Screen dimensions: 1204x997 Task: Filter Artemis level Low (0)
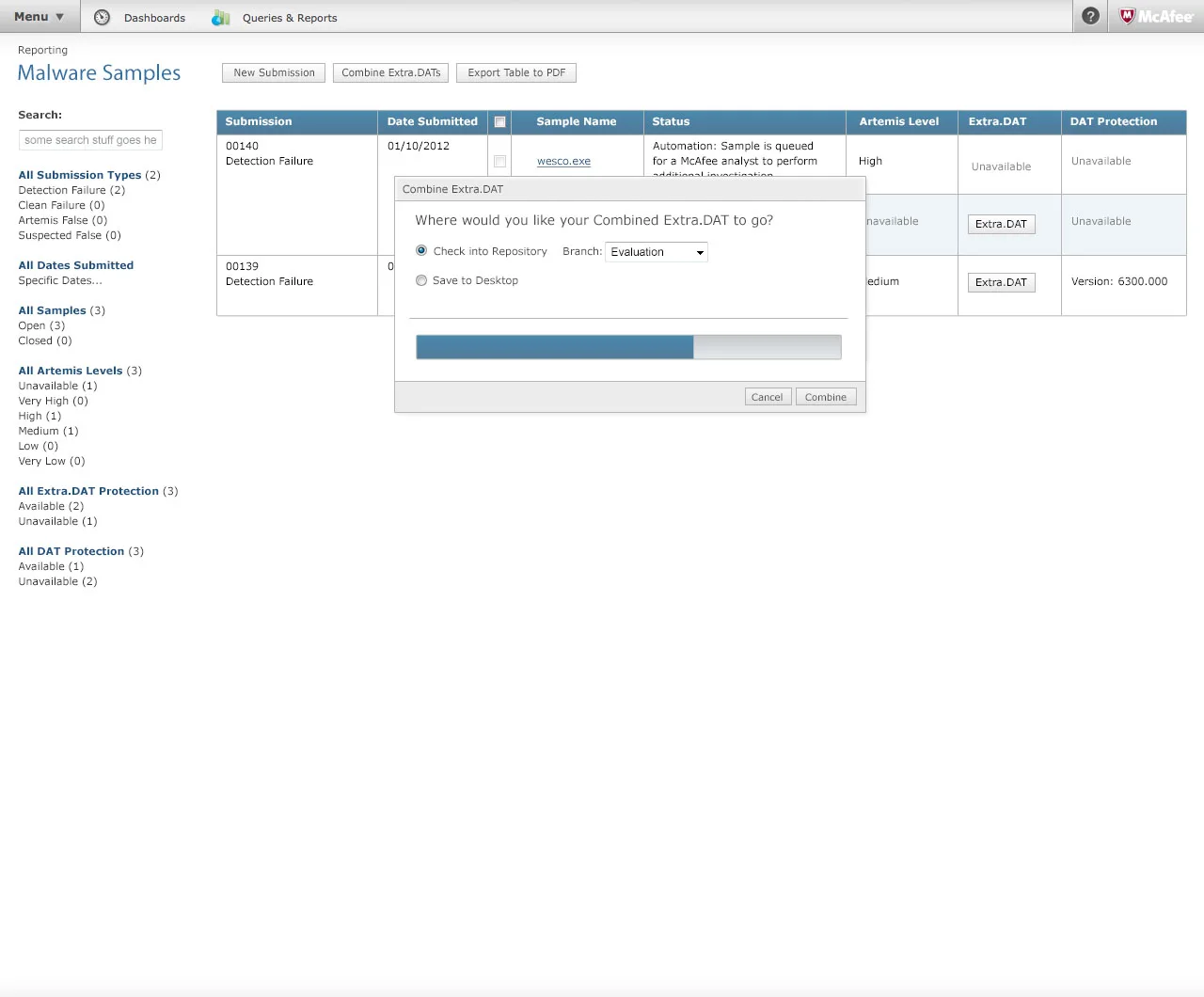[38, 446]
